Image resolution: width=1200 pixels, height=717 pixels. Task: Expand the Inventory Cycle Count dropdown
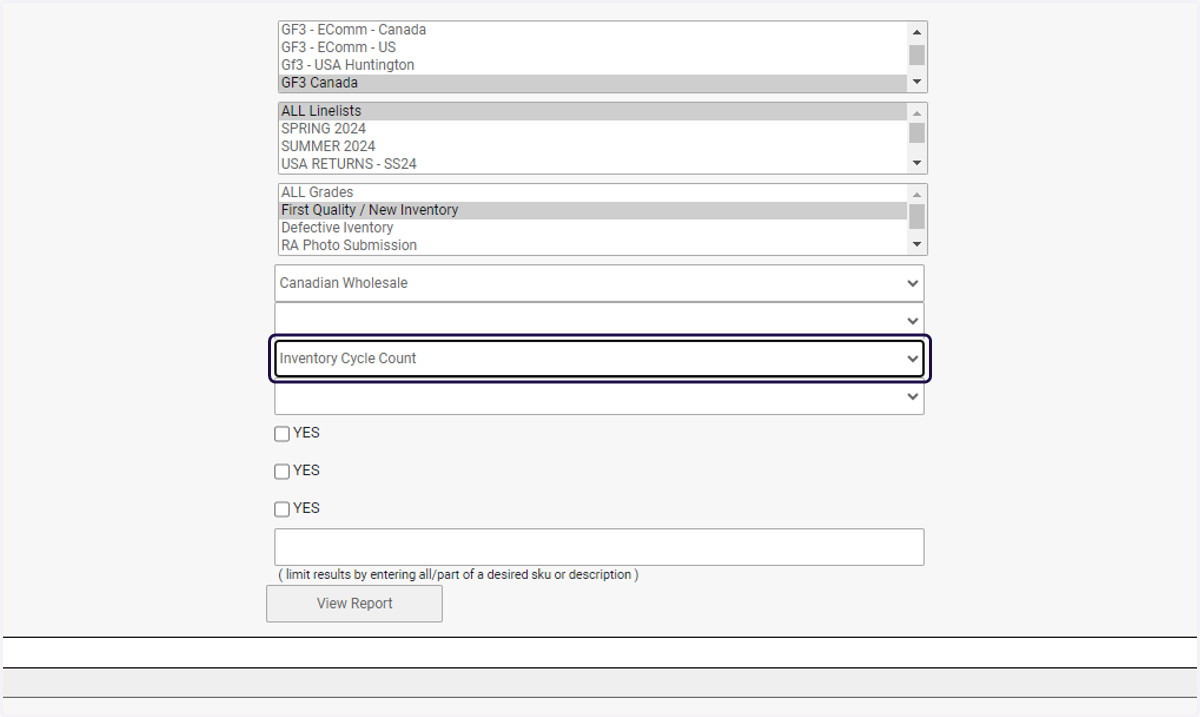pyautogui.click(x=599, y=358)
